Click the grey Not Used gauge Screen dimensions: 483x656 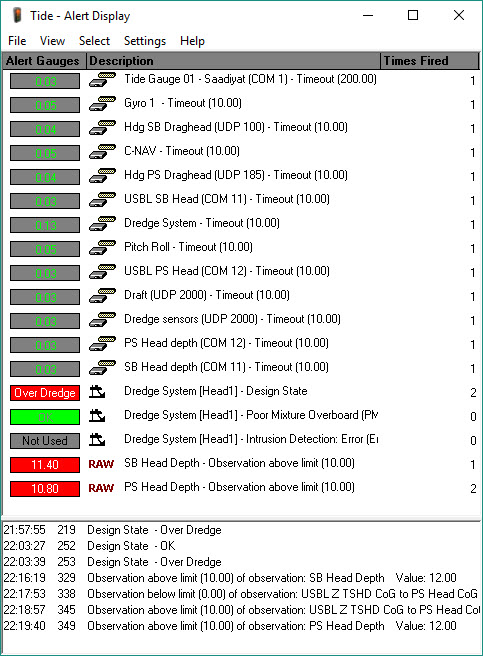(45, 441)
